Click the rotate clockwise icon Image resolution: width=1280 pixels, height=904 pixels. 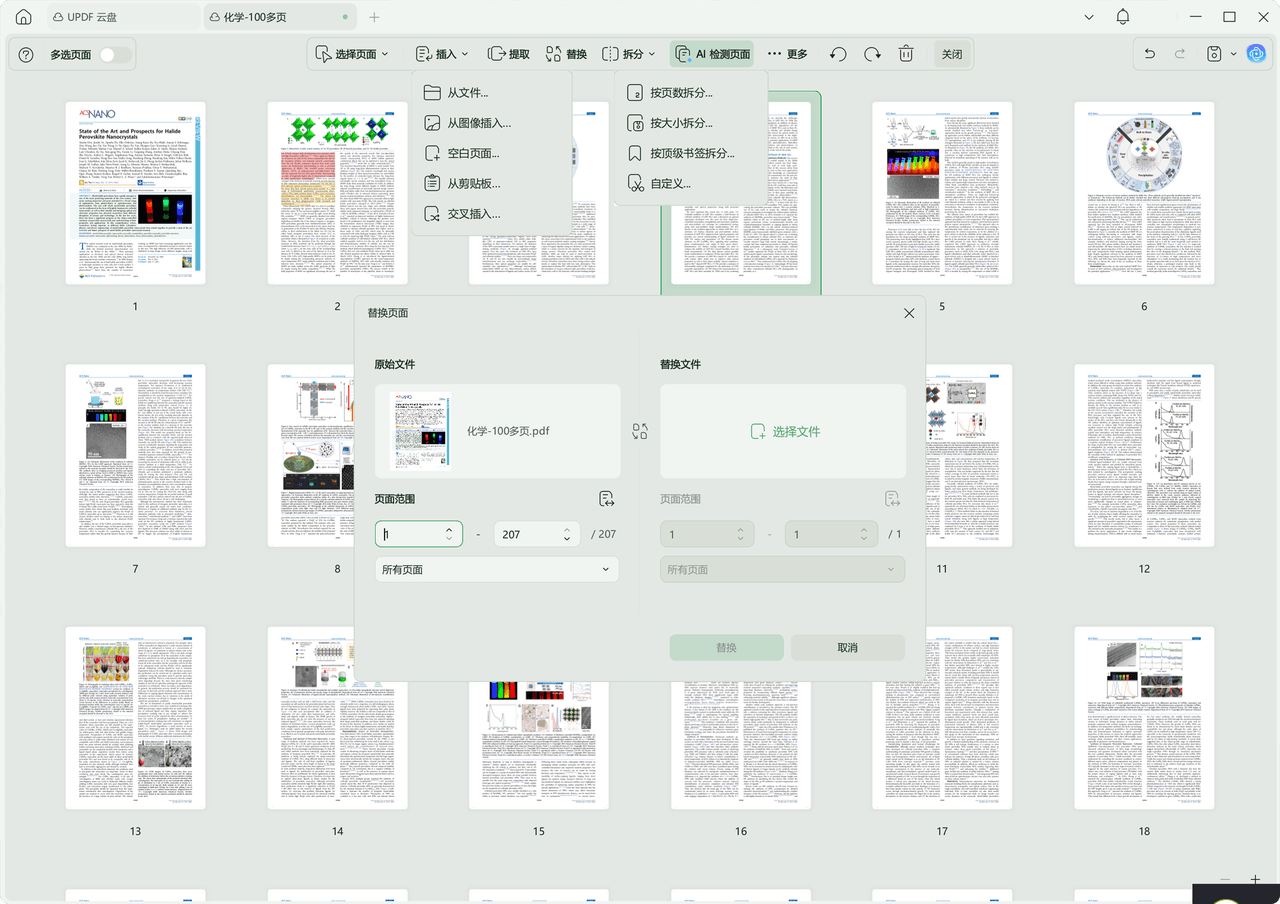pyautogui.click(x=872, y=54)
